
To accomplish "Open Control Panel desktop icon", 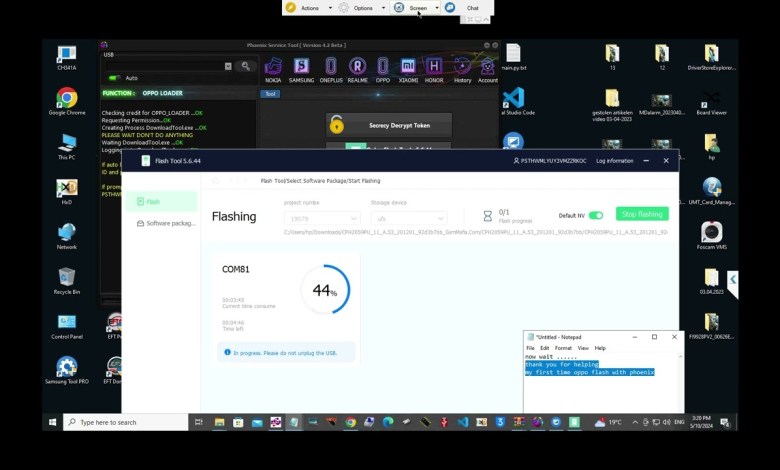I will tap(67, 326).
